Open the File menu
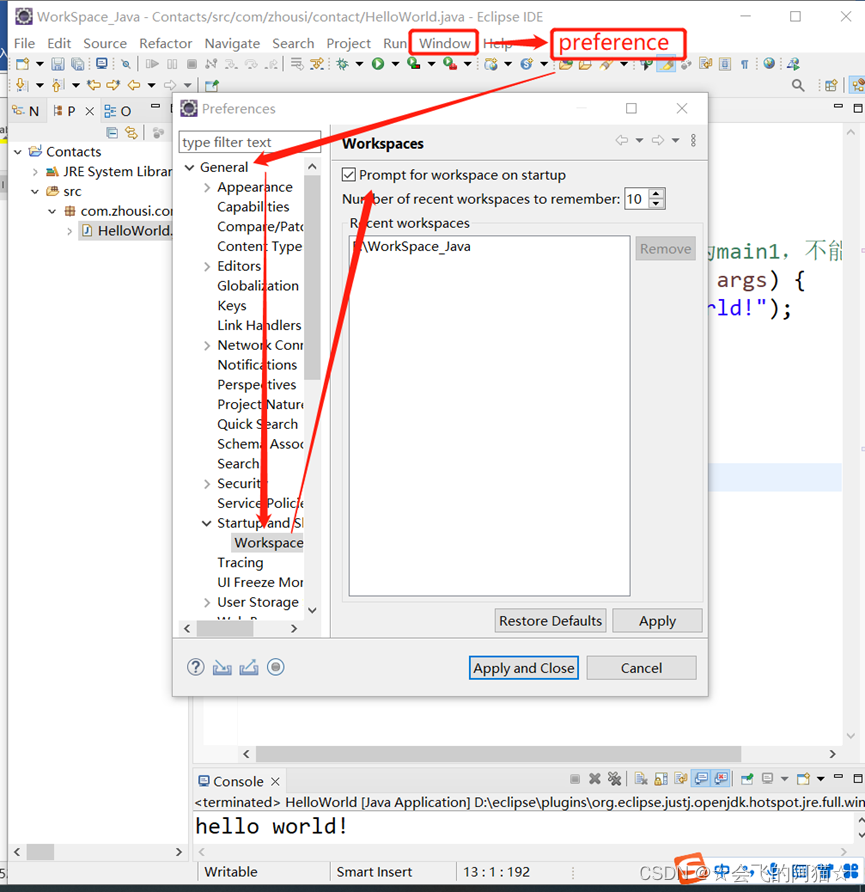Viewport: 865px width, 892px height. click(x=24, y=43)
